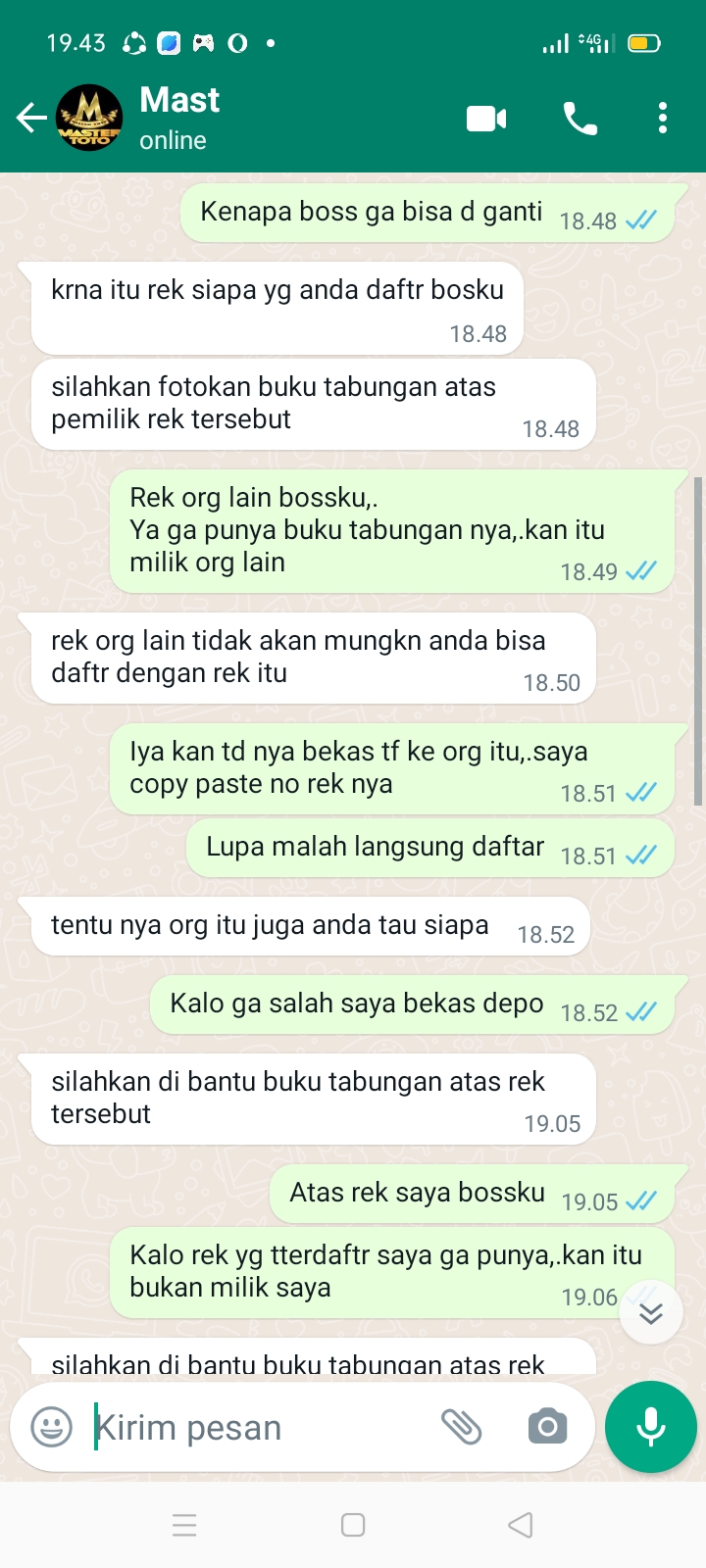Screen dimensions: 706x1568
Task: Select the message 'Kenapa boss ga bisa d ganti'
Action: (x=428, y=212)
